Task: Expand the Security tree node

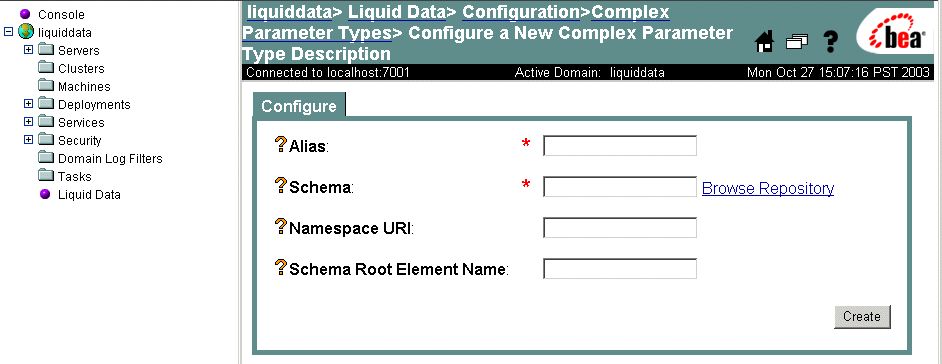Action: (28, 140)
